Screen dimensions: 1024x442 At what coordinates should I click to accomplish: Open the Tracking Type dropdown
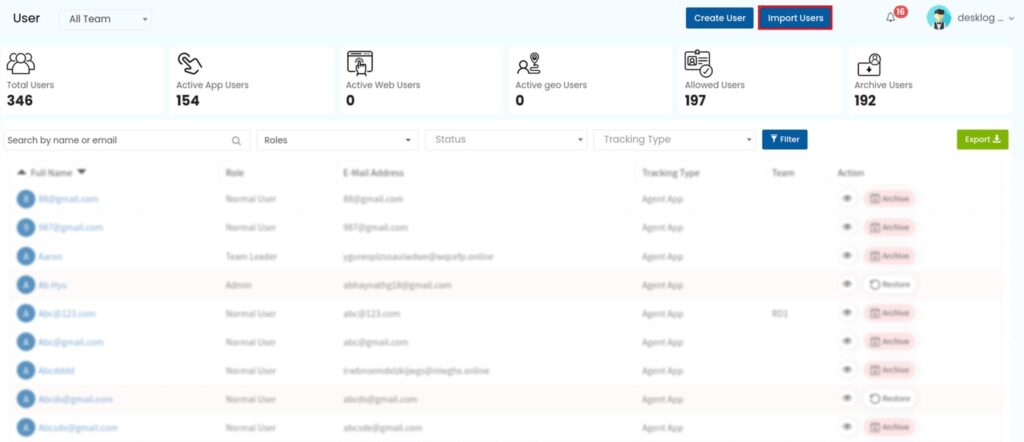[675, 140]
